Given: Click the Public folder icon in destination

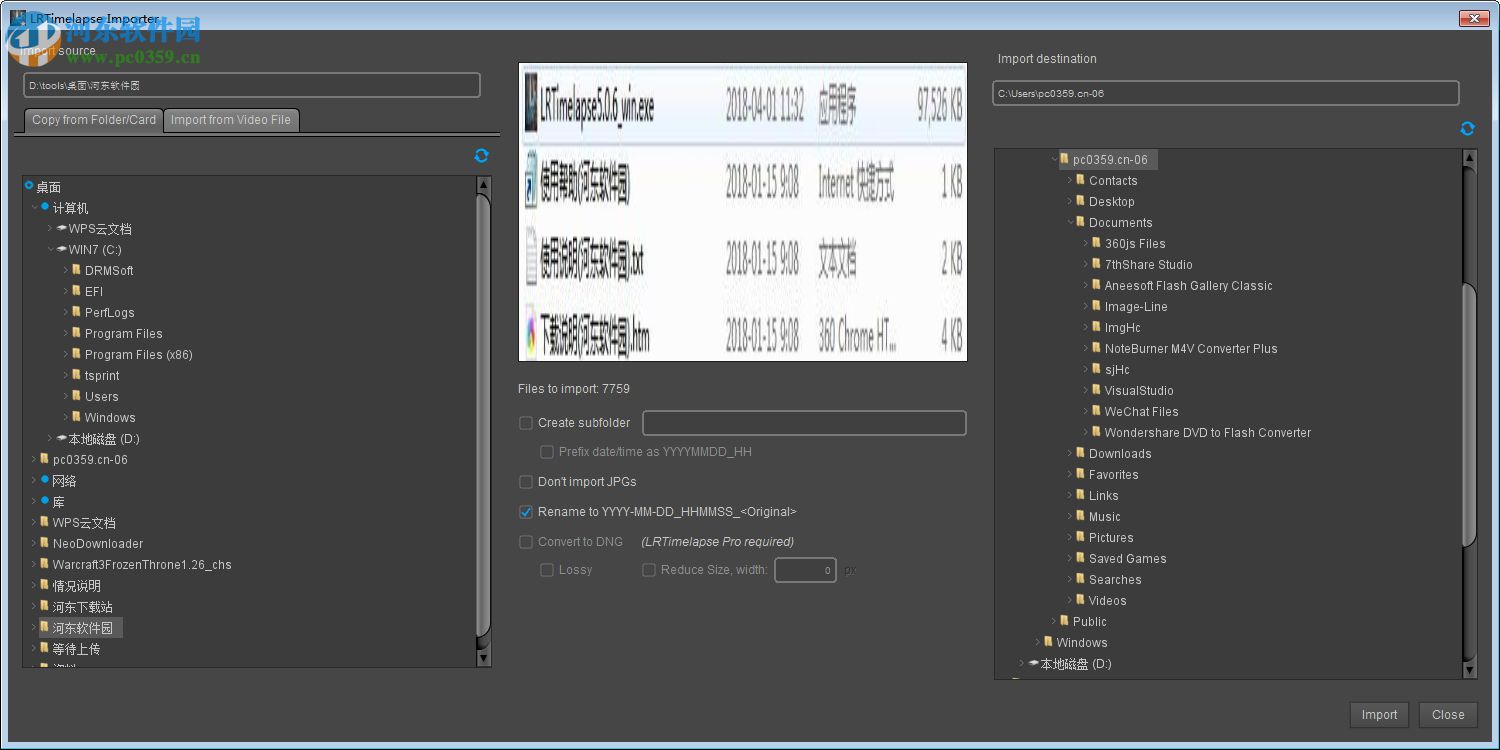Looking at the screenshot, I should click(1065, 621).
